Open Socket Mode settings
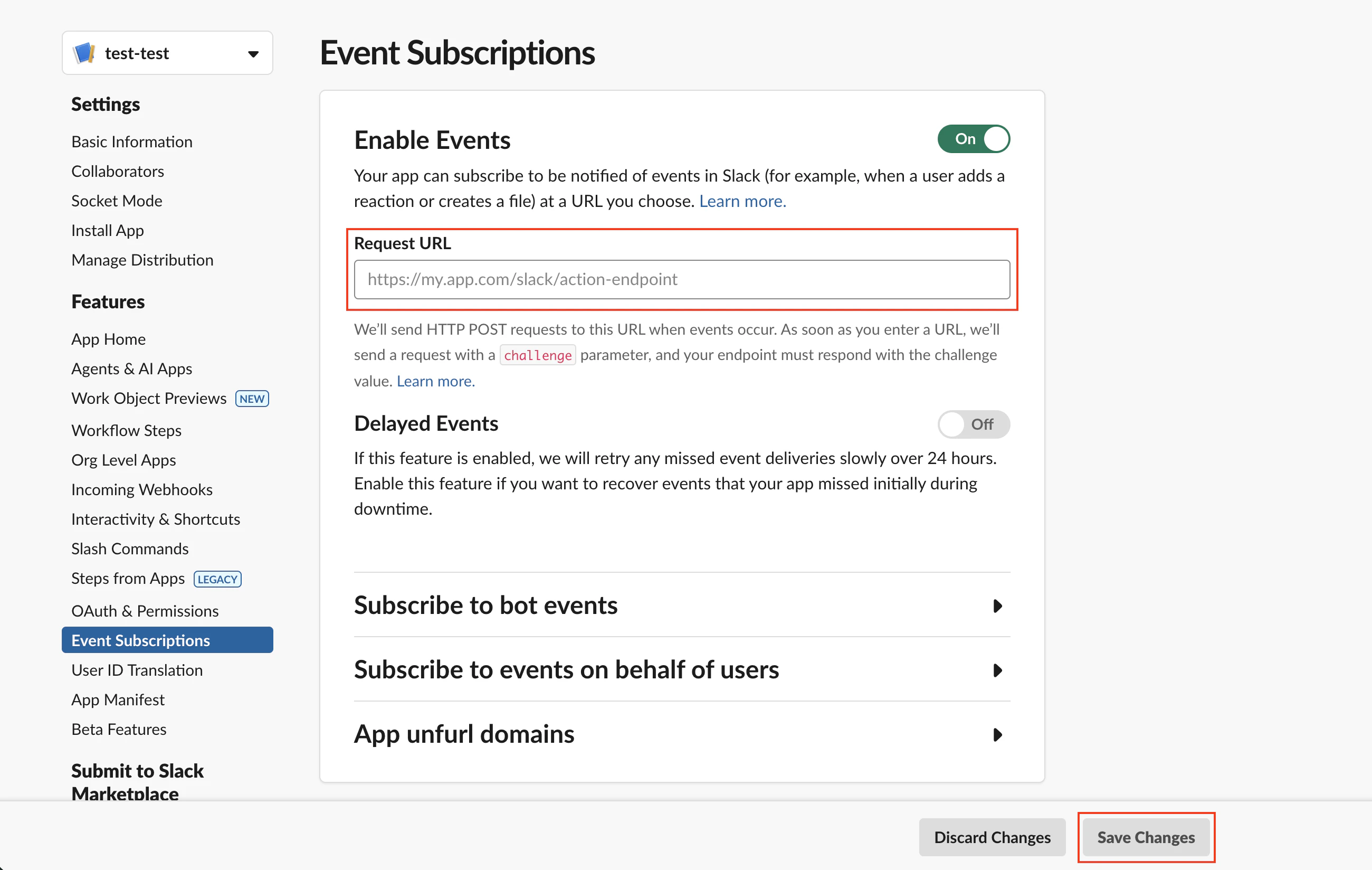 pyautogui.click(x=117, y=201)
